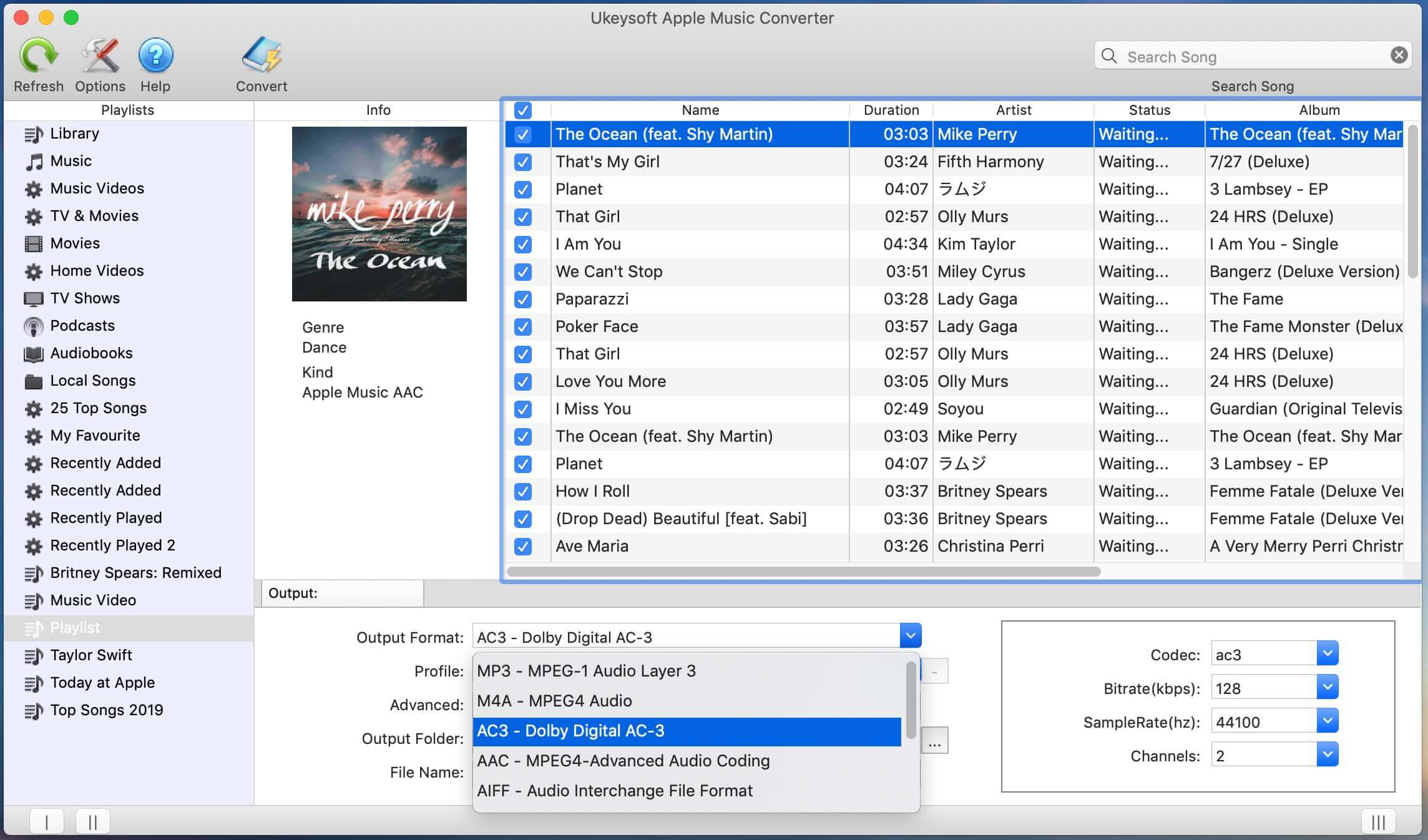The image size is (1428, 840).
Task: Enable checkbox for Ave Maria song
Action: [524, 546]
